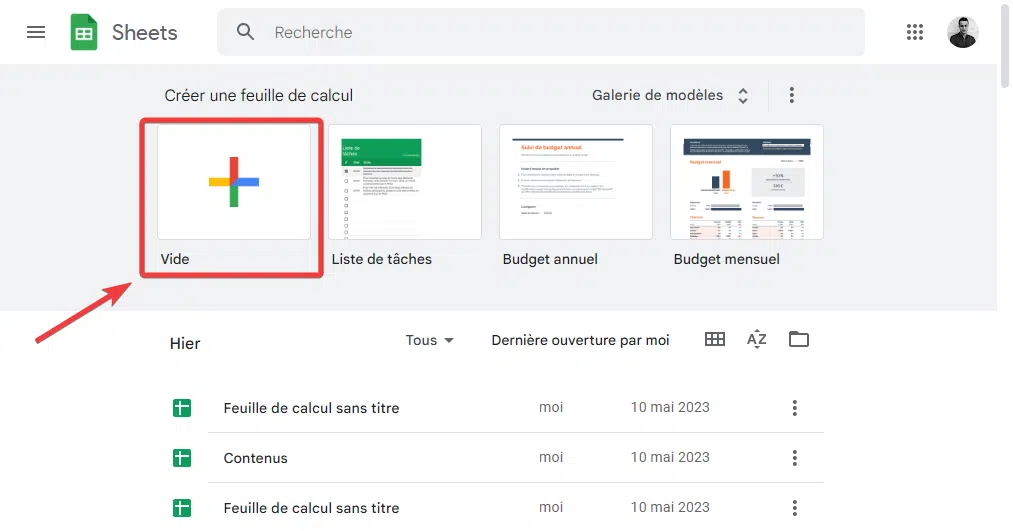Switch to grid view
Image resolution: width=1013 pixels, height=531 pixels.
click(x=715, y=339)
